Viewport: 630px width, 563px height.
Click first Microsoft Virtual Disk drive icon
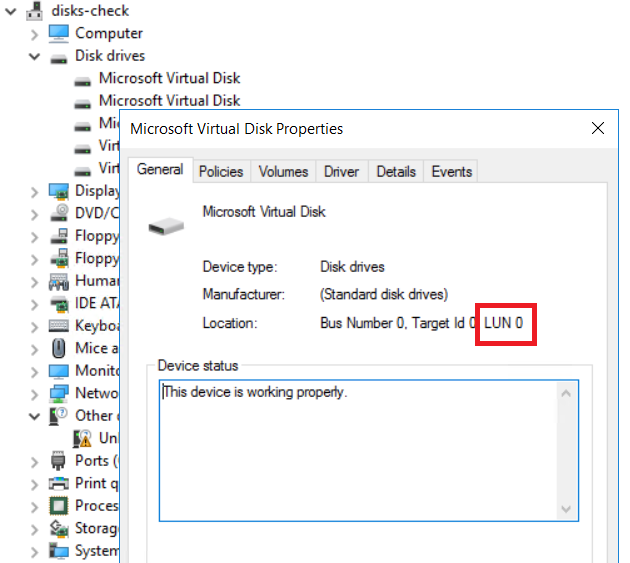pyautogui.click(x=82, y=82)
